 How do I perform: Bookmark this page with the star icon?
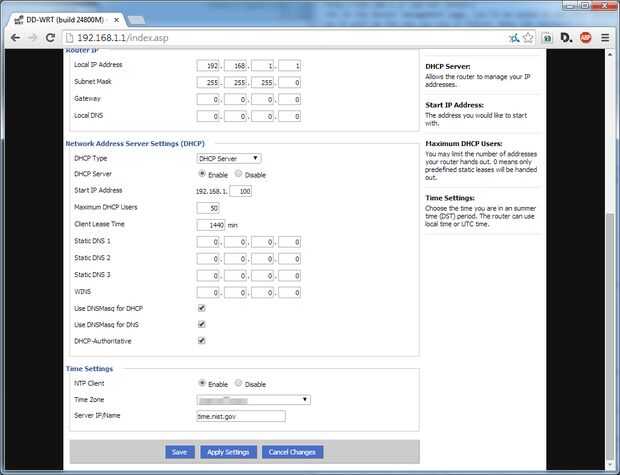click(528, 38)
